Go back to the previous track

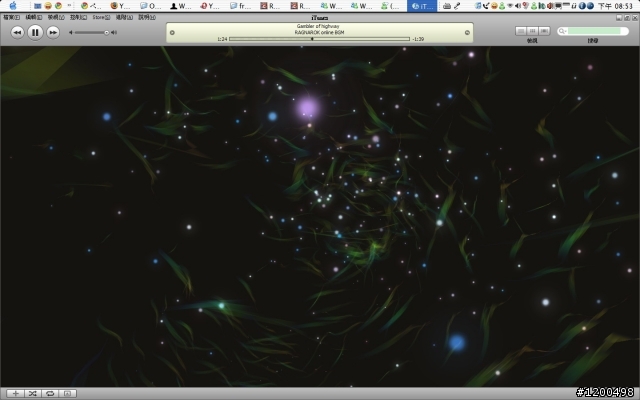point(17,32)
